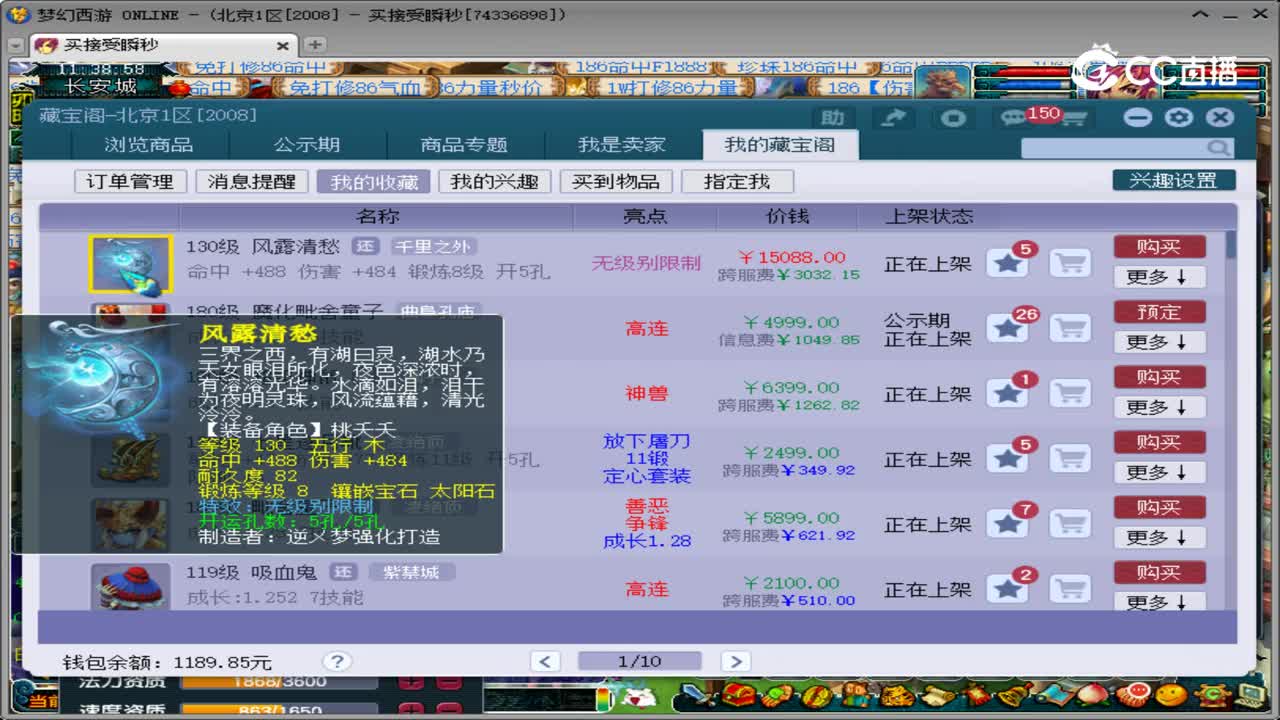Click 预定 on the ¥4999.00 listing
Screen dimensions: 1280x720
(1159, 311)
